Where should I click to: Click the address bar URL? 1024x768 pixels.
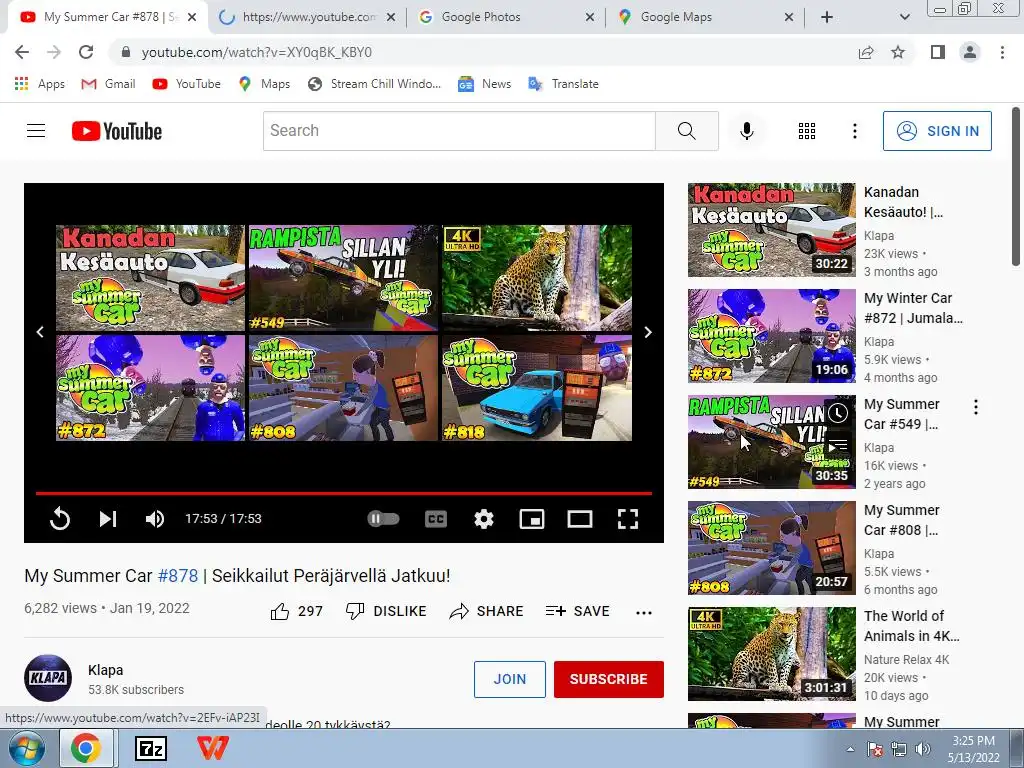pos(257,52)
